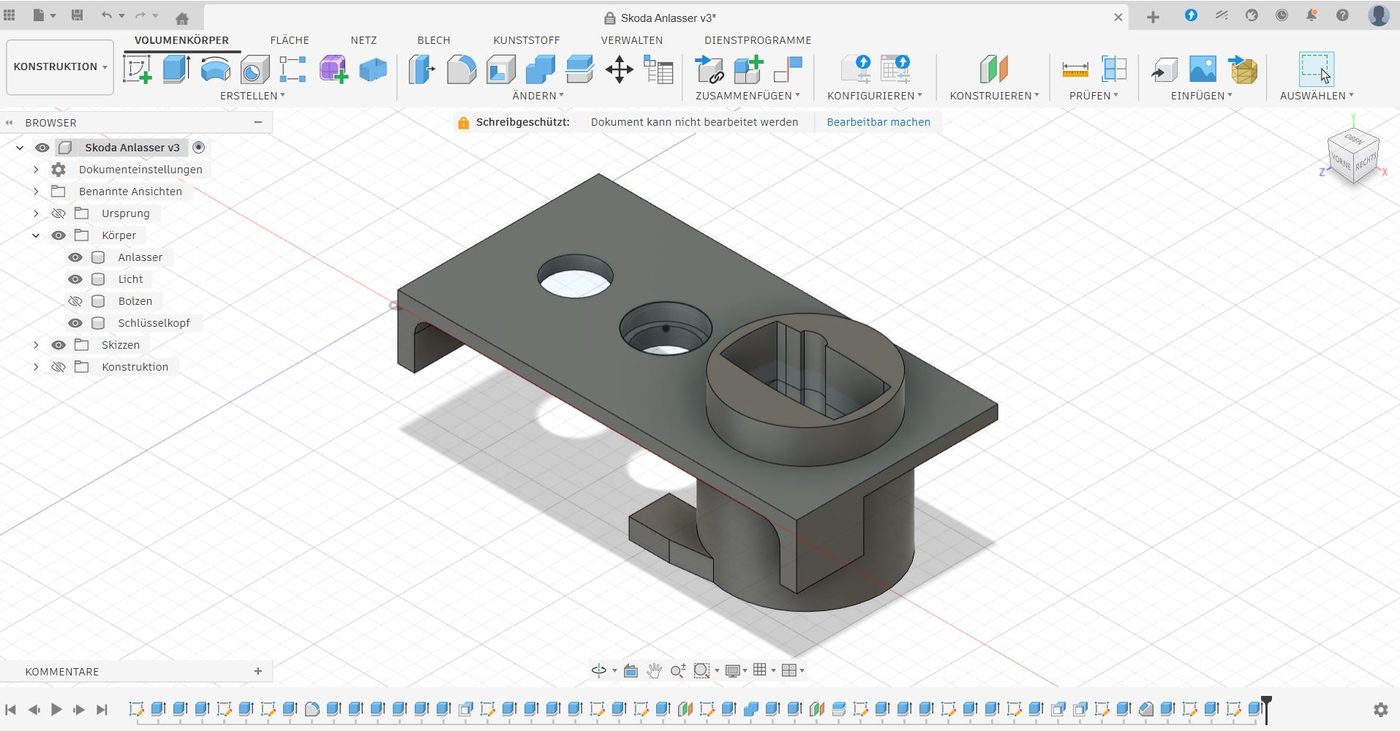Expand the Skizzen folder

point(36,344)
